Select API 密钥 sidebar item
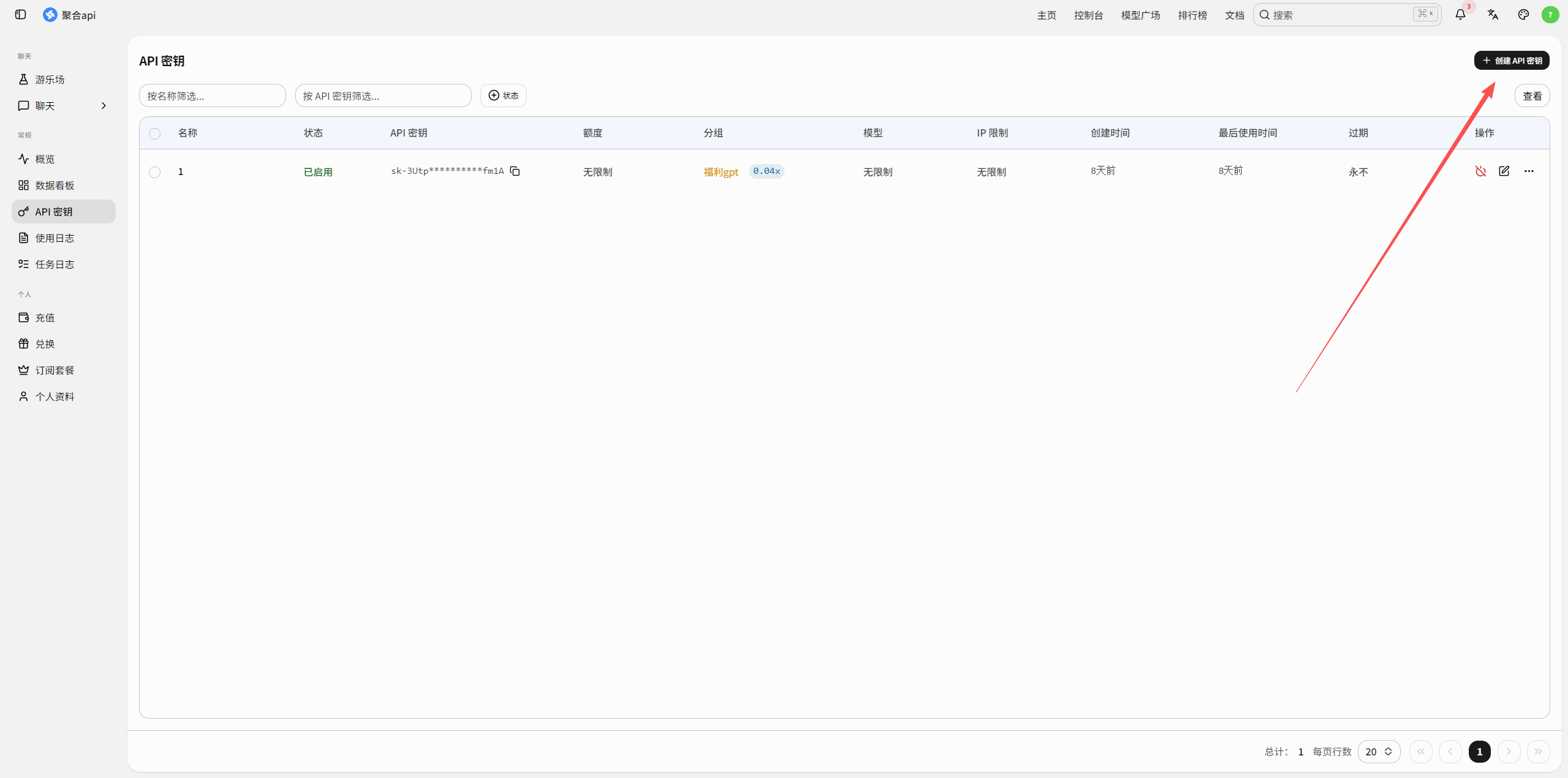Viewport: 1568px width, 778px height. tap(64, 212)
